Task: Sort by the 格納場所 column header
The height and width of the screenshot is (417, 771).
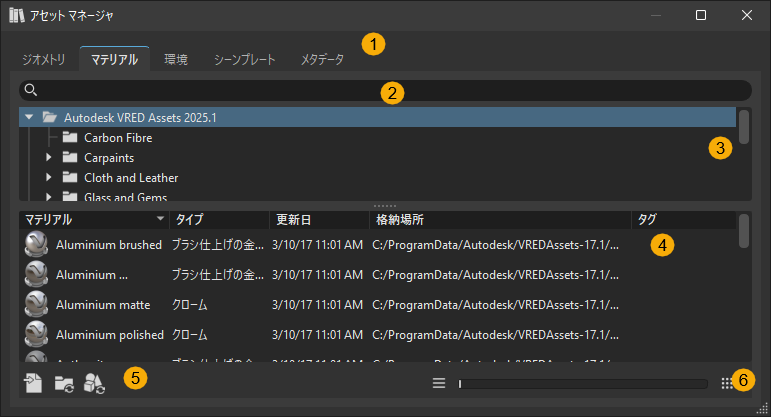Action: (x=500, y=219)
